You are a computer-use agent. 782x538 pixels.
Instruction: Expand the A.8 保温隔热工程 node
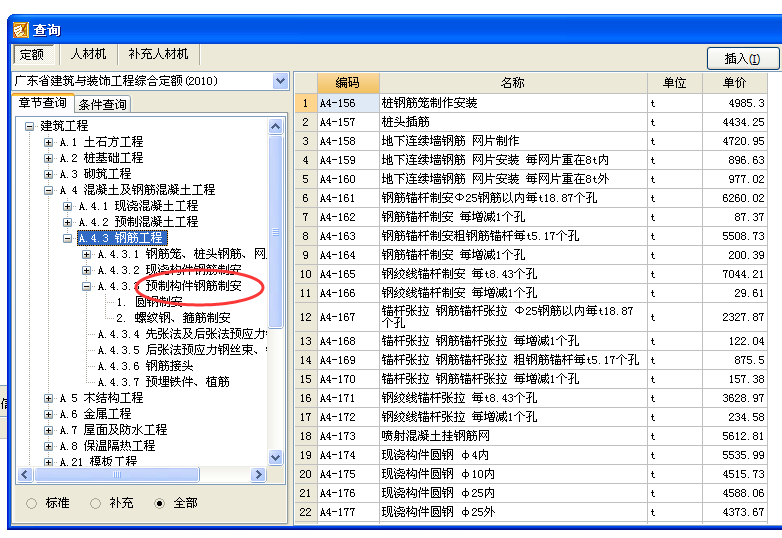(48, 446)
